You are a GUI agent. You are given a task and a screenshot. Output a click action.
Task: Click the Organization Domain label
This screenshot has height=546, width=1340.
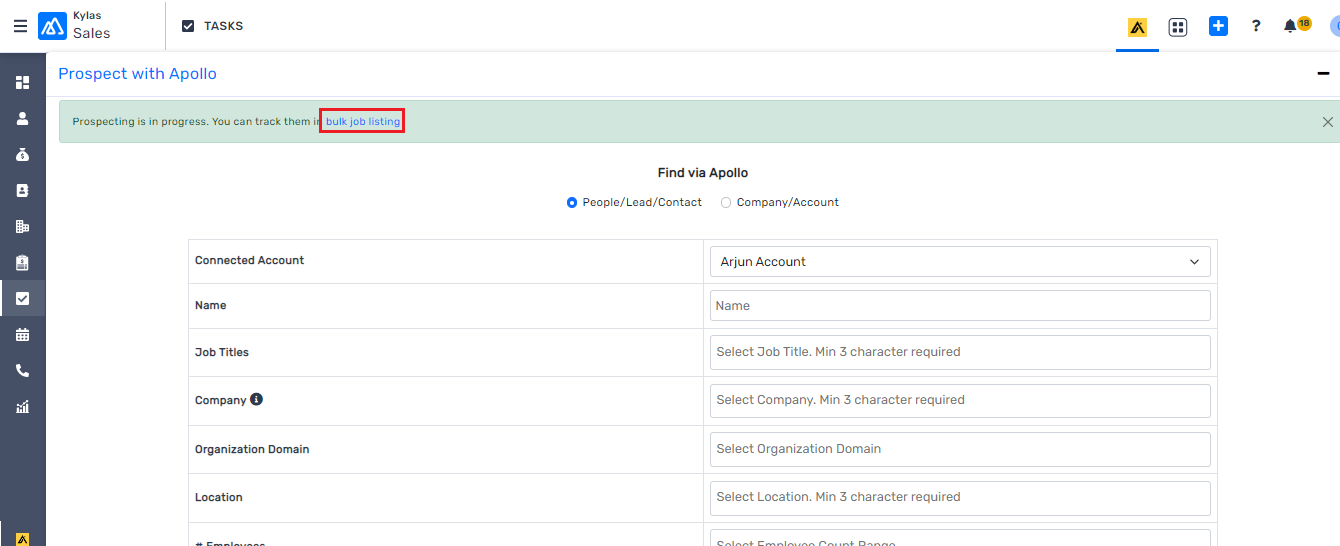(252, 449)
